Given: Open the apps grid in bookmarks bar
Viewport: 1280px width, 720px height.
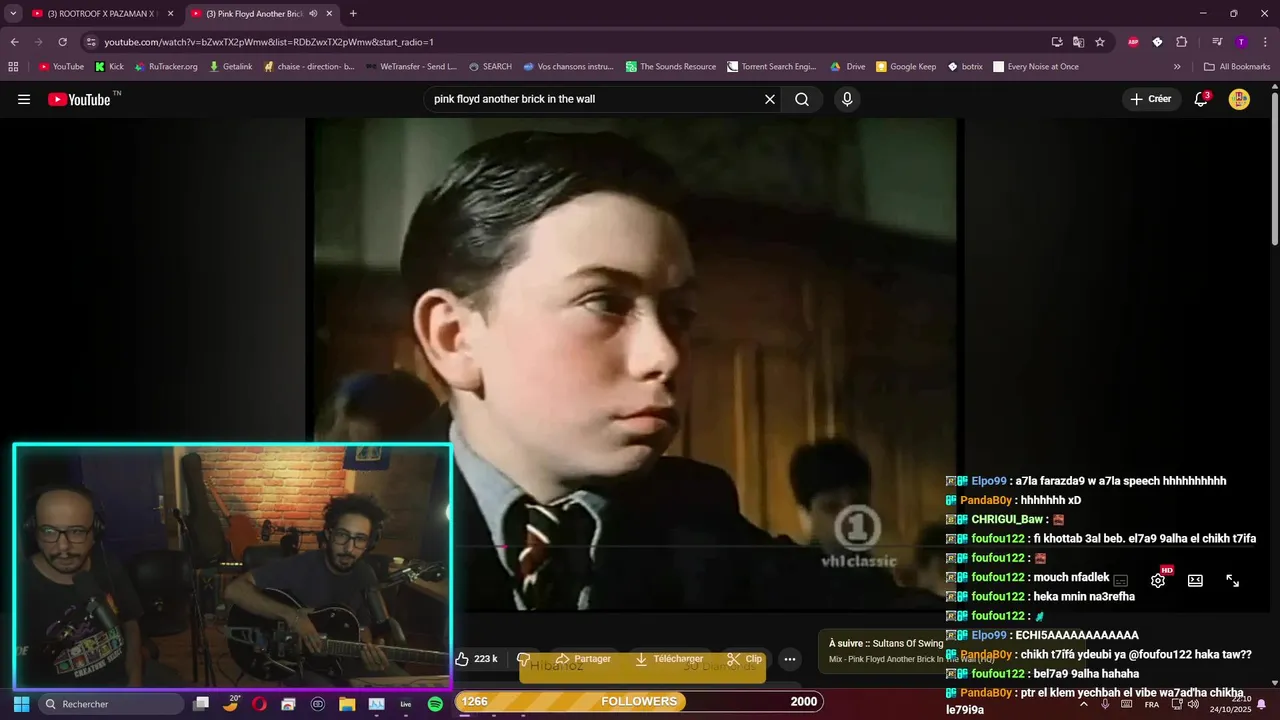Looking at the screenshot, I should 13,67.
